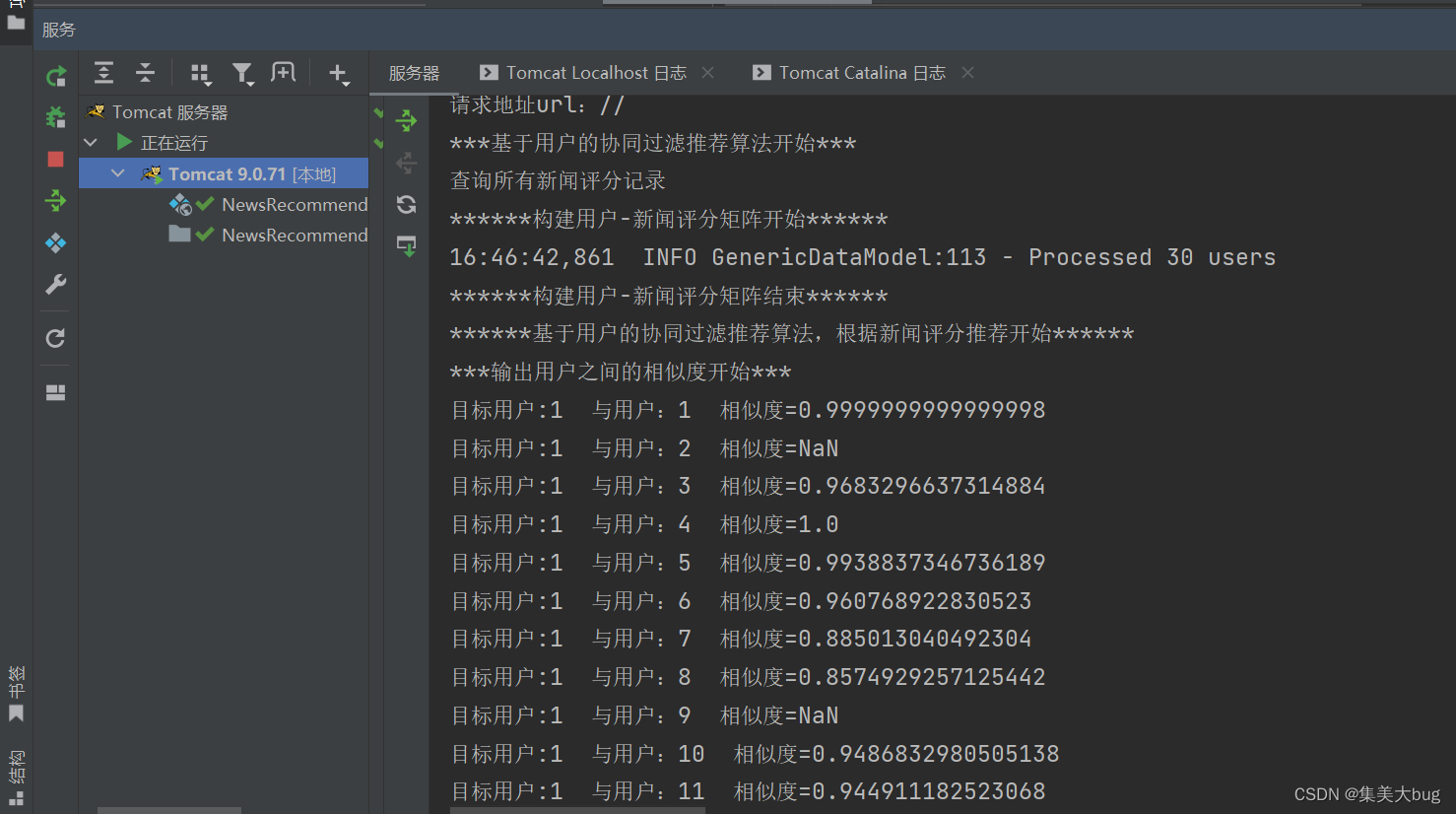The width and height of the screenshot is (1456, 814).
Task: Click the 请求地址url log line
Action: pos(537,104)
